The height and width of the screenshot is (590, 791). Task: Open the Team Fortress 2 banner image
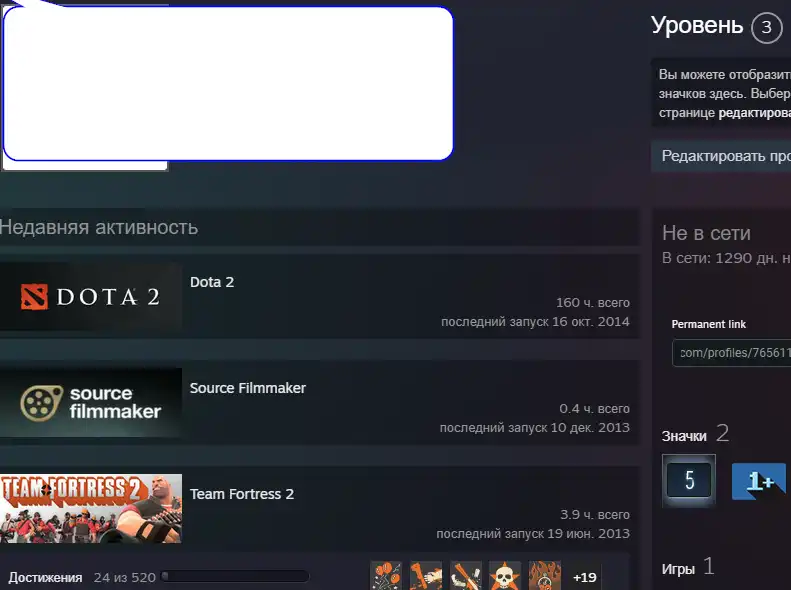(91, 508)
